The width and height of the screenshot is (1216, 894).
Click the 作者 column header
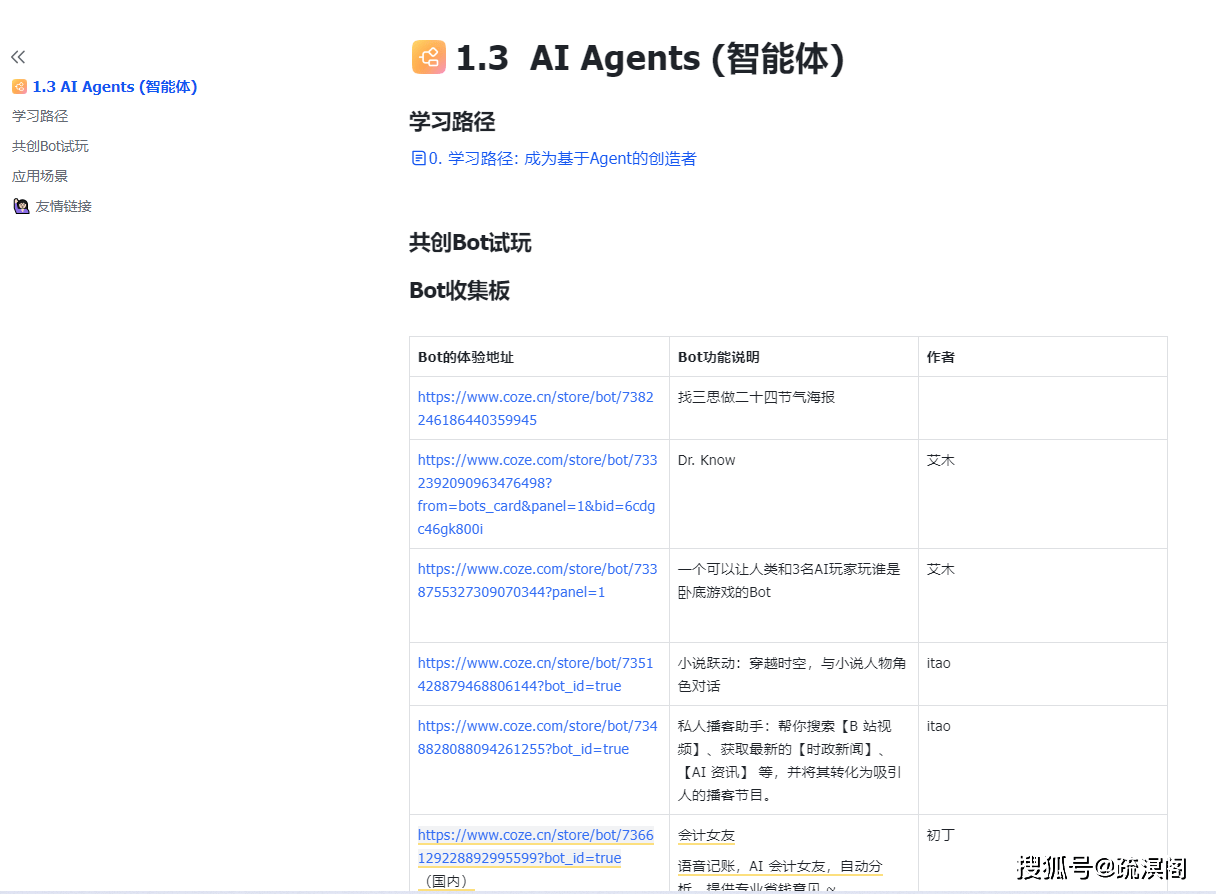(940, 357)
